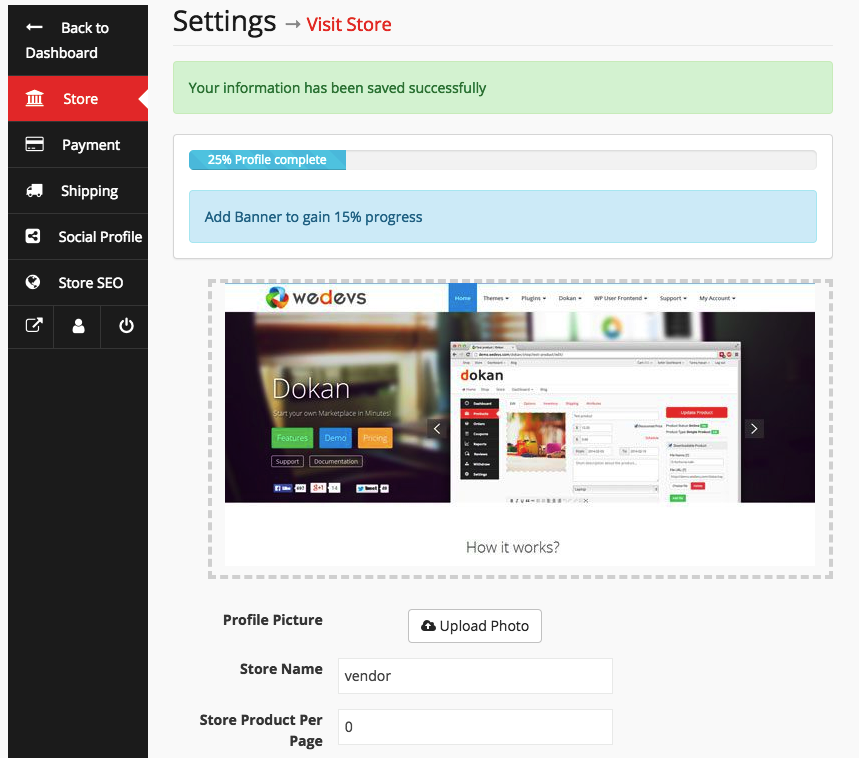Open the Store settings tab
The height and width of the screenshot is (758, 859).
78,99
